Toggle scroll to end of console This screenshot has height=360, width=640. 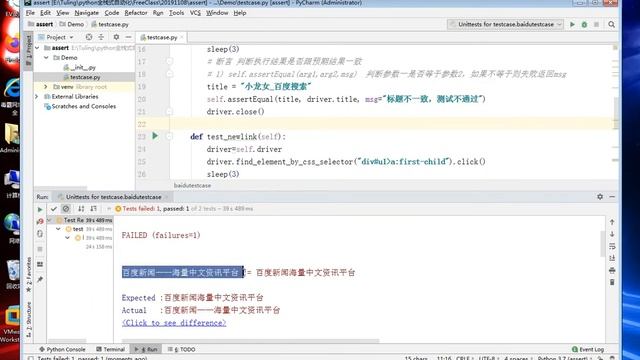click(612, 258)
